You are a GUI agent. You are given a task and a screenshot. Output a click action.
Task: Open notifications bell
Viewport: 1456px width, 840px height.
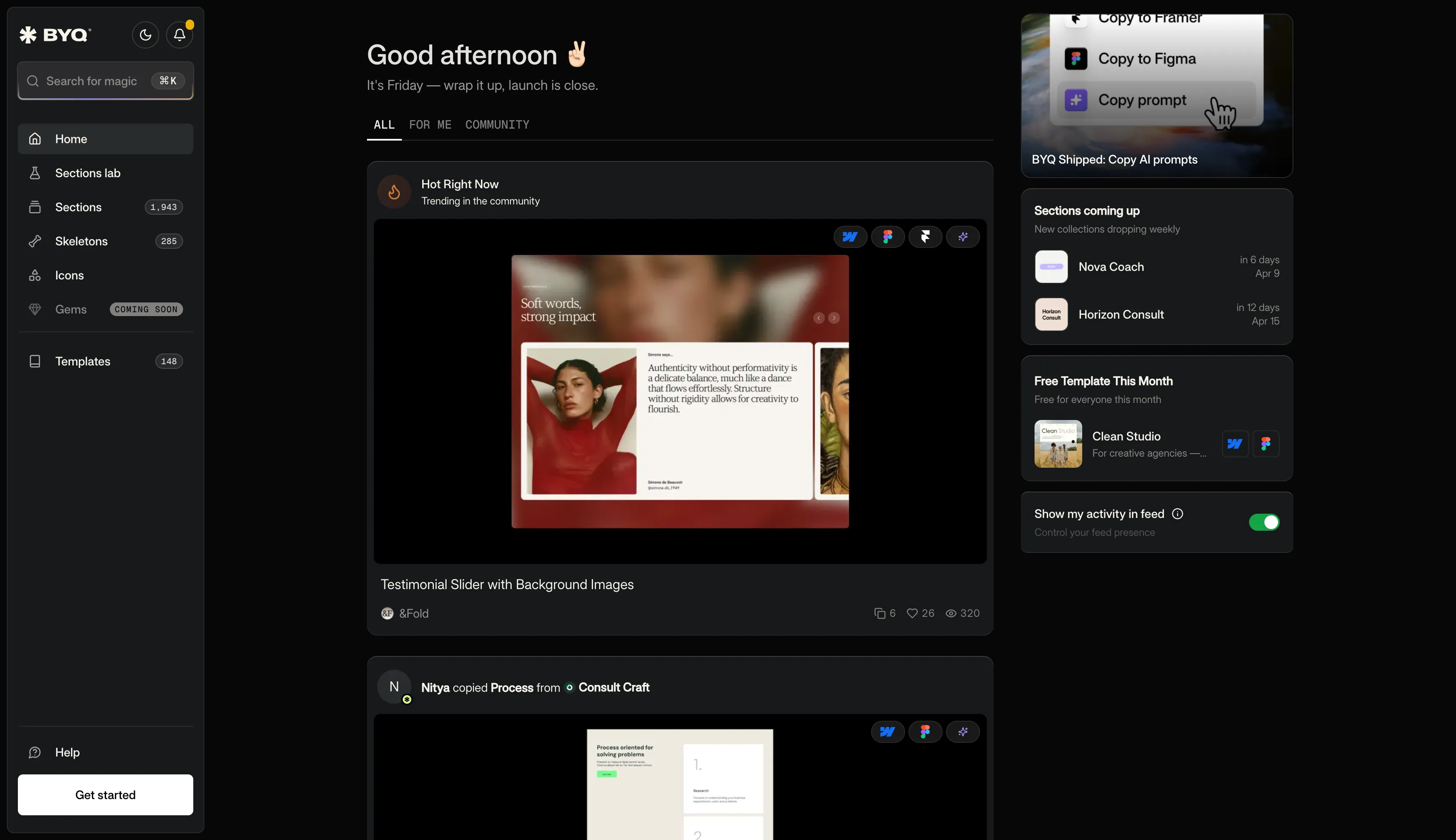179,35
